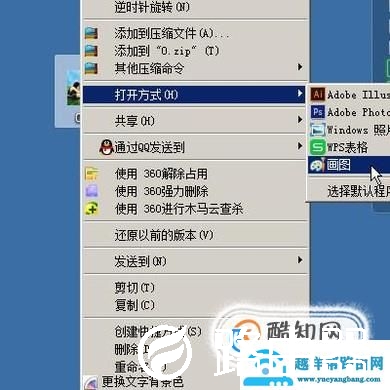This screenshot has height=390, width=390.
Task: Expand arrow next to 共享(H)
Action: click(300, 119)
